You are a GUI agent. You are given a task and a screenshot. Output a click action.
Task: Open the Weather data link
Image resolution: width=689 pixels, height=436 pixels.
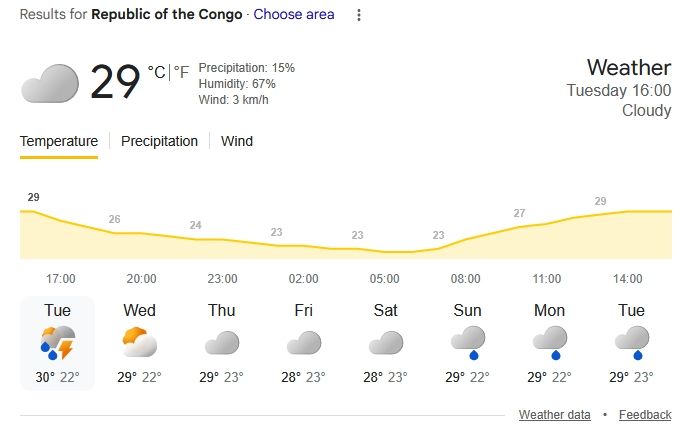(554, 415)
